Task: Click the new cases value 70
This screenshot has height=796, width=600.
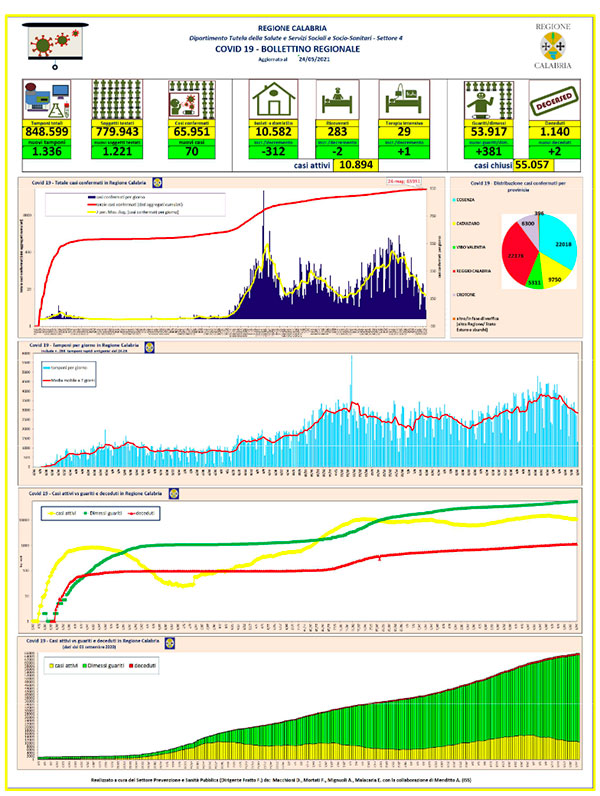Action: (x=192, y=151)
